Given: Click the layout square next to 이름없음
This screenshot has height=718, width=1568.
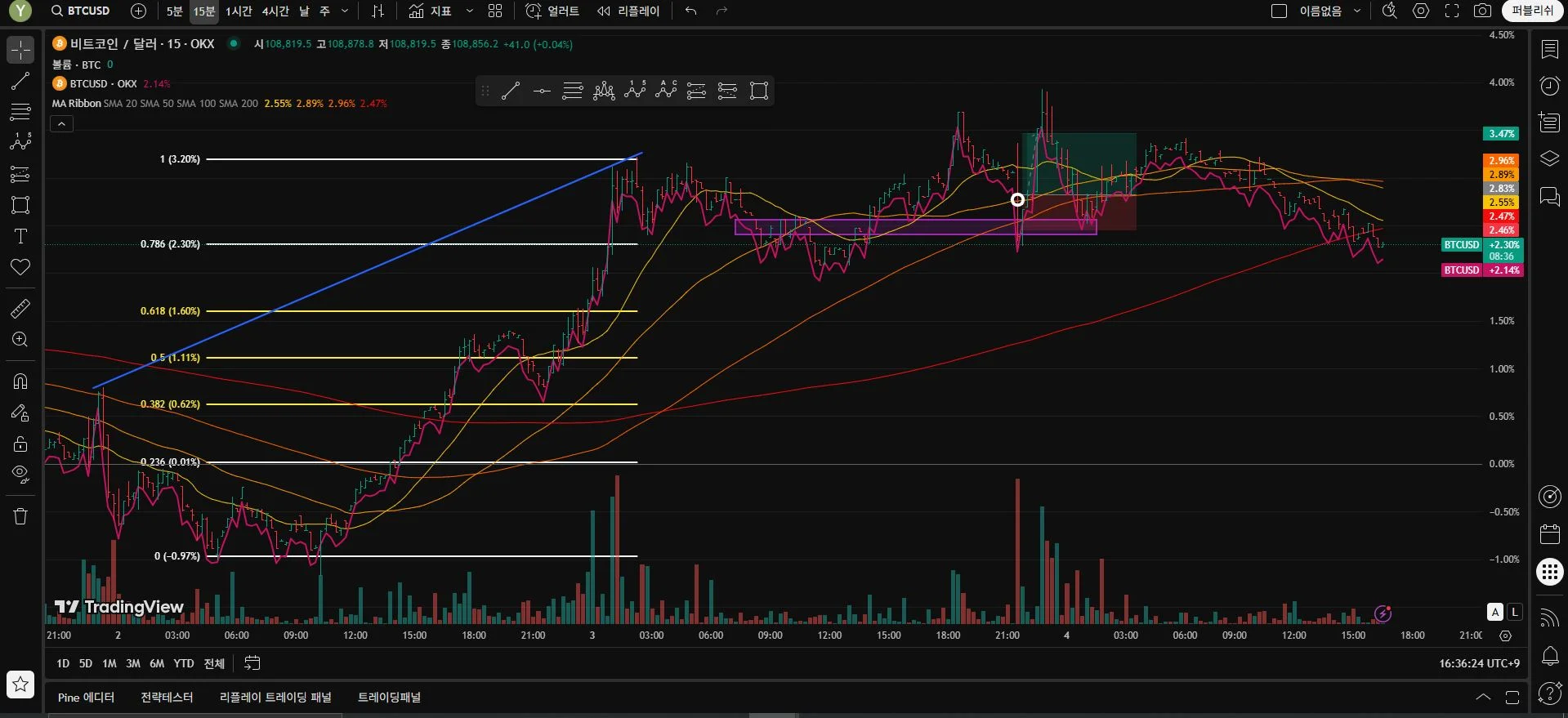Looking at the screenshot, I should [x=1280, y=11].
